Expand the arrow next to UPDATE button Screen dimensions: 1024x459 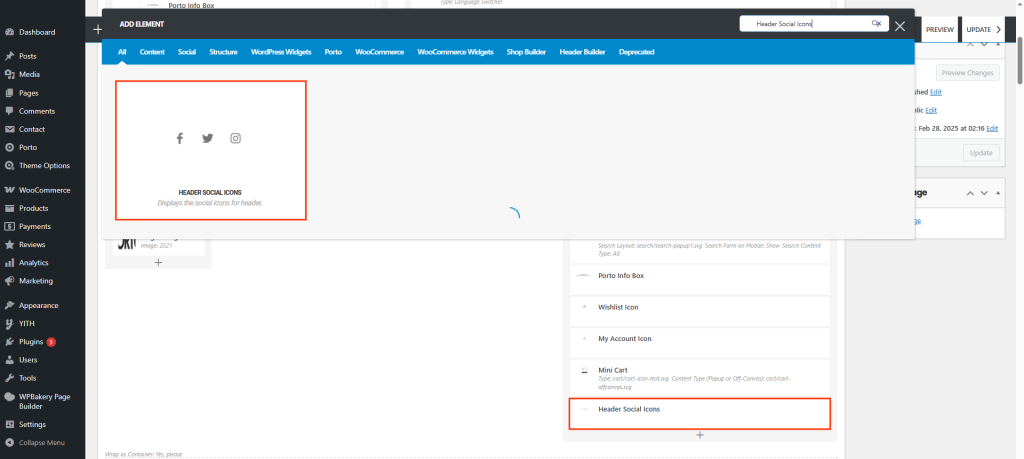[999, 30]
